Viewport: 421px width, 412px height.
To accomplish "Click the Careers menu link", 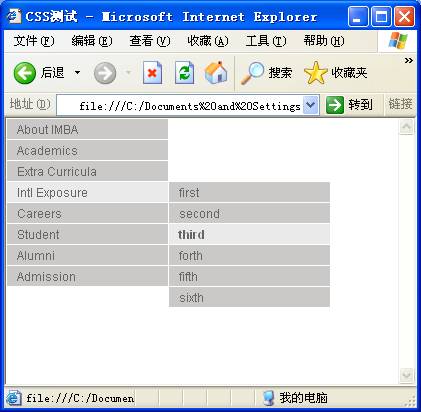I will (x=87, y=213).
